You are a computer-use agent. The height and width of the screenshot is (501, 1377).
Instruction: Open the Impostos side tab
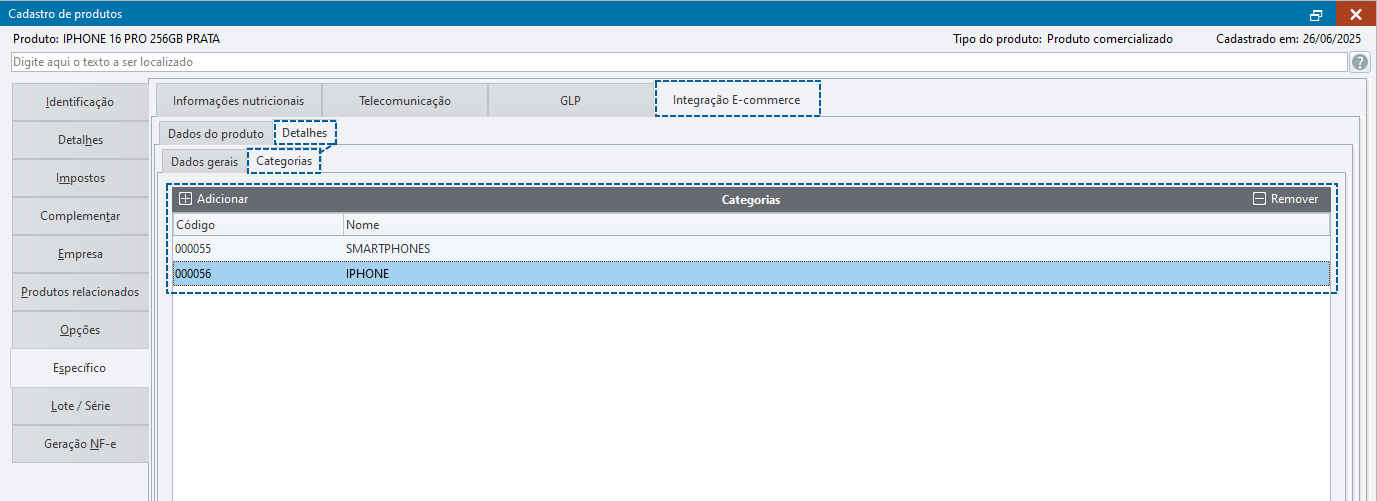(80, 178)
